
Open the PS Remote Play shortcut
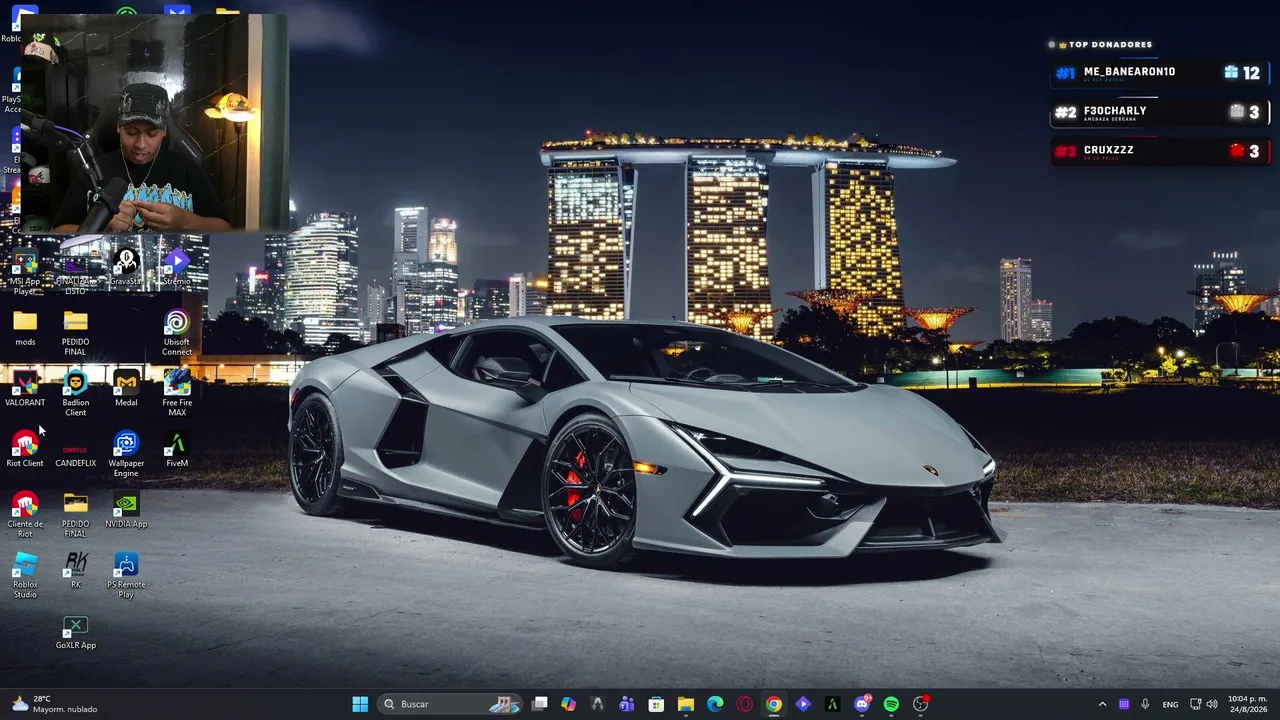click(126, 576)
